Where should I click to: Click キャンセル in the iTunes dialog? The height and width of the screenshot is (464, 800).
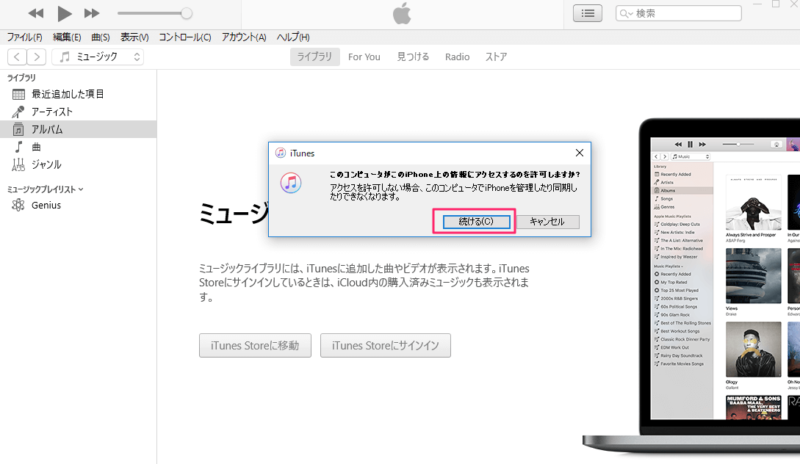[547, 221]
